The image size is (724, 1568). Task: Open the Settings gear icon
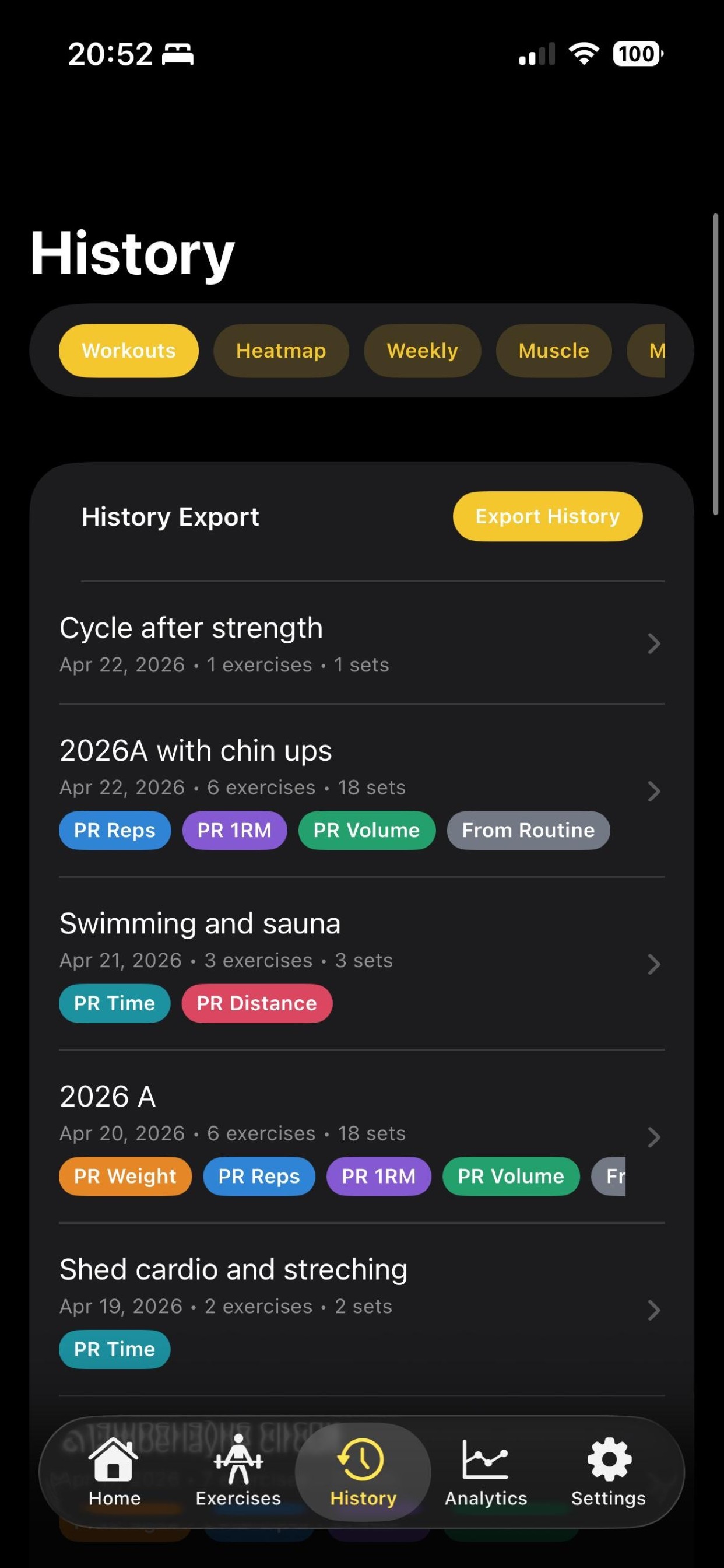[609, 1458]
